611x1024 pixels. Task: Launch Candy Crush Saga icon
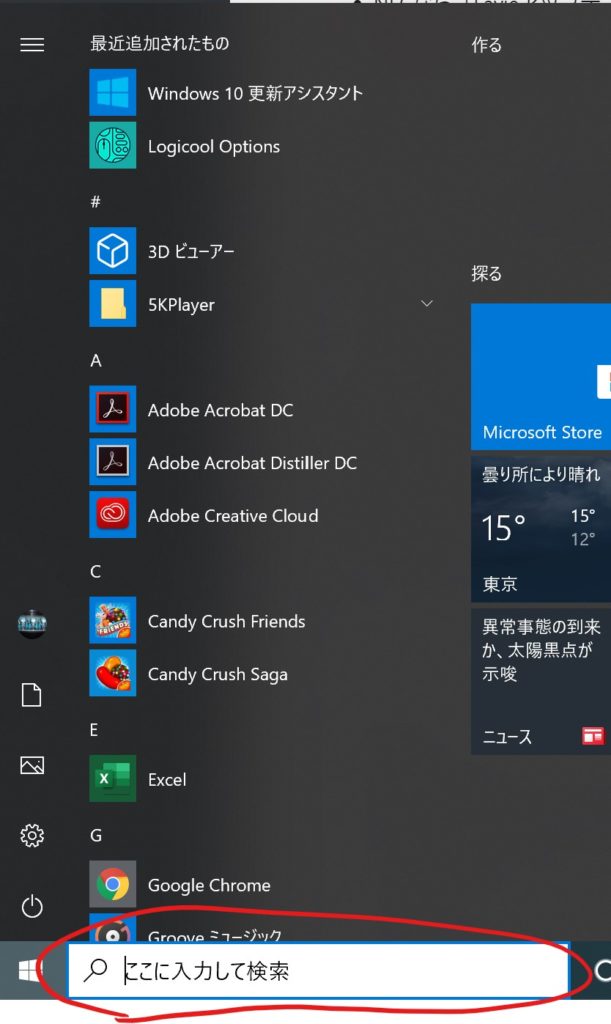click(113, 673)
